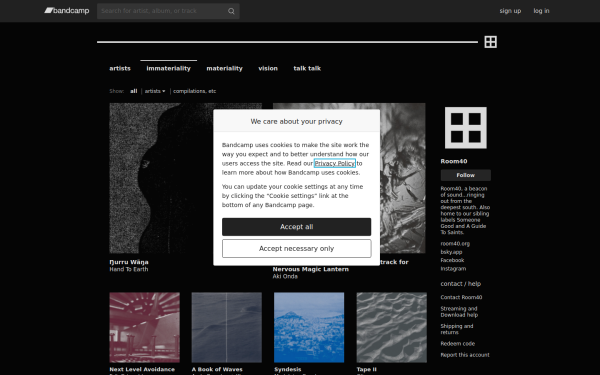
Task: Click the Room40 grid icon beside header bar
Action: [x=490, y=42]
